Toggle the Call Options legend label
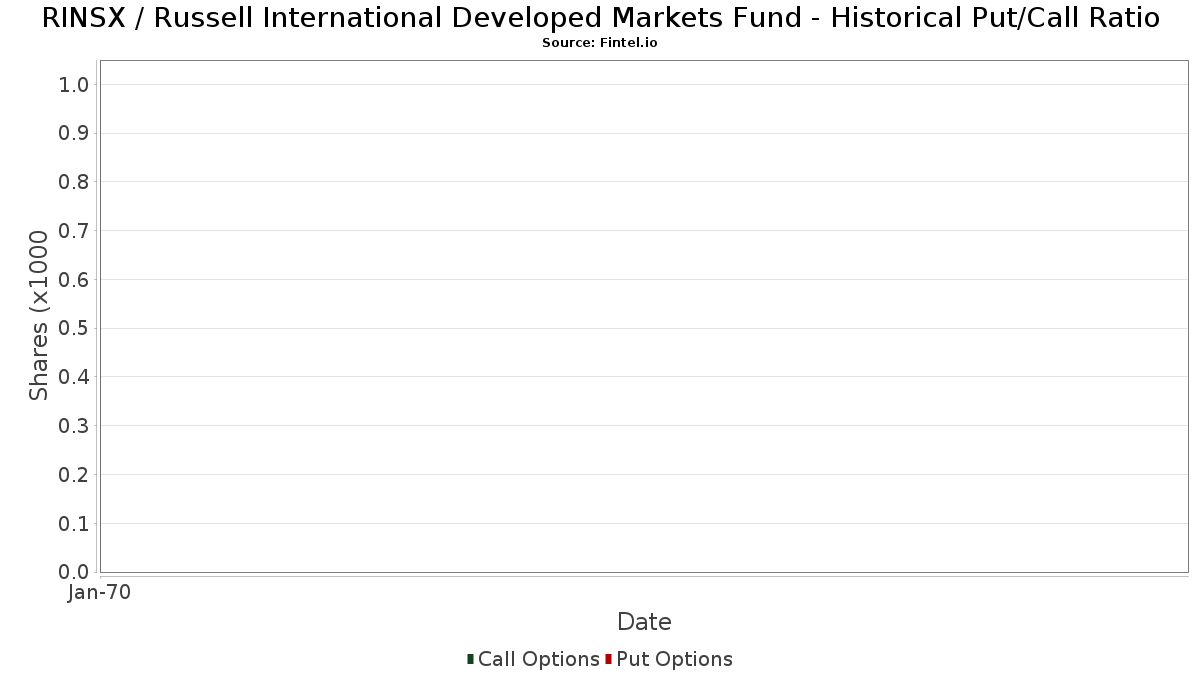This screenshot has width=1200, height=675. (538, 659)
